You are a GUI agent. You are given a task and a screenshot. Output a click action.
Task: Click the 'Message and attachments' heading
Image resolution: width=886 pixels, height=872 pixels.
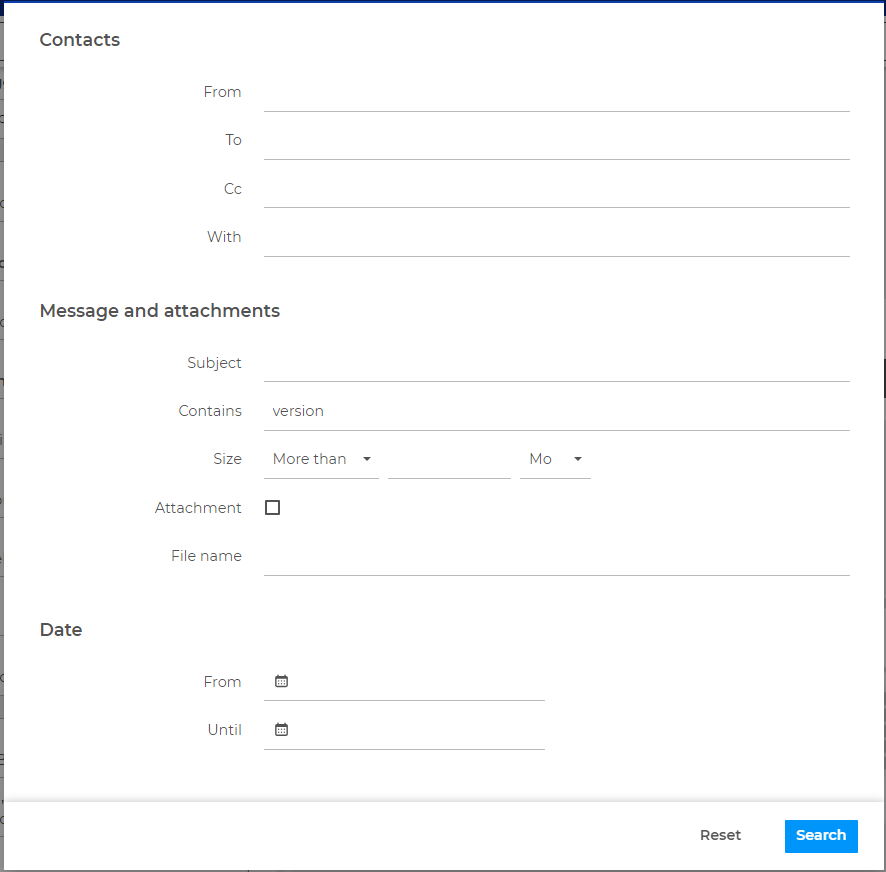159,311
